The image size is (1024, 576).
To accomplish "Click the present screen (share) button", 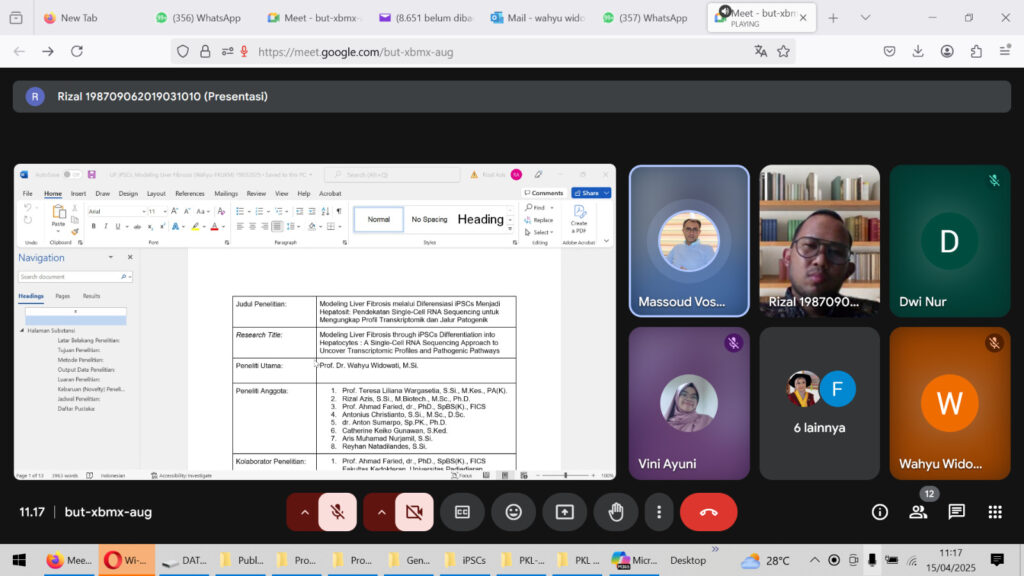I will coord(564,512).
